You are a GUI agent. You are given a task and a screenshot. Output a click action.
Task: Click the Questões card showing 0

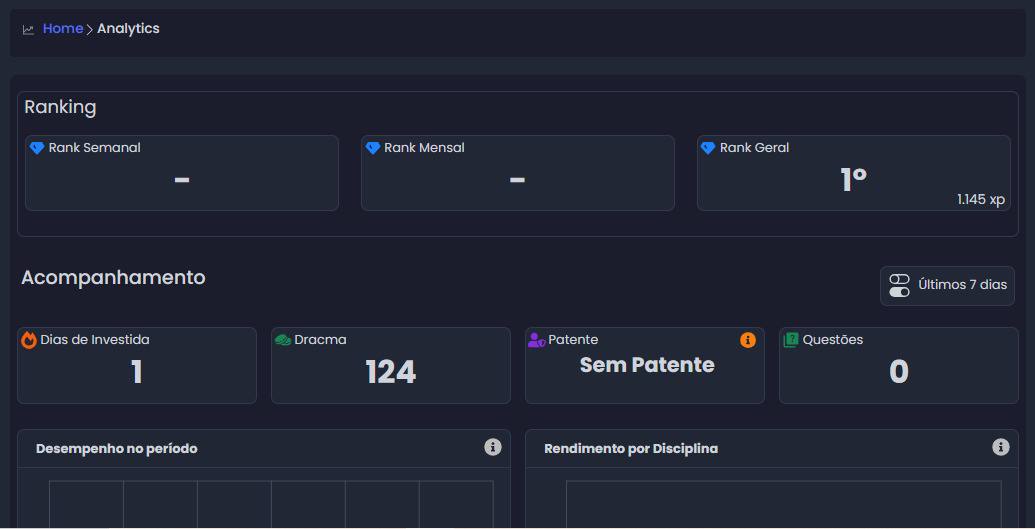(x=898, y=366)
